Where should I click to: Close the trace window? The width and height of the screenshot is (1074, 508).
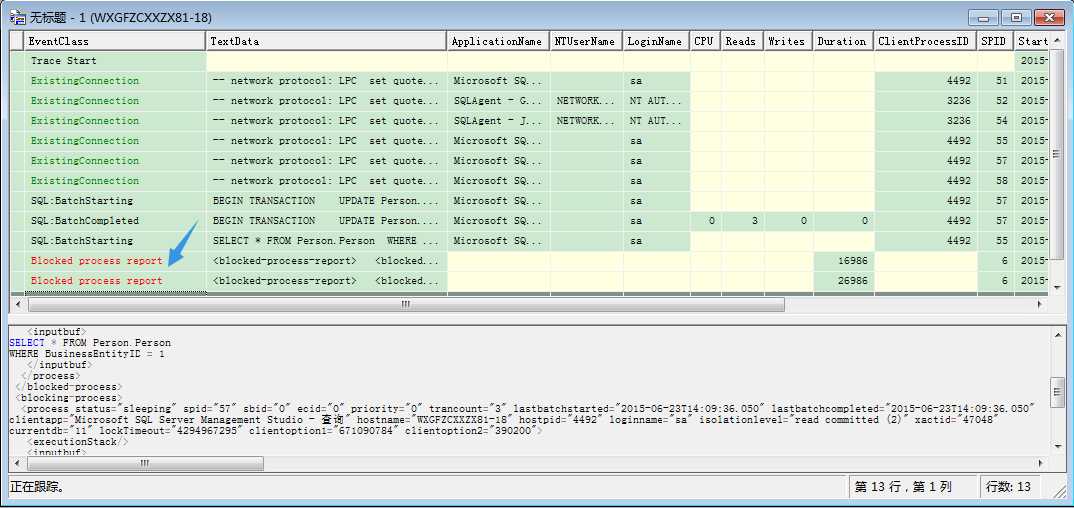pos(1049,18)
